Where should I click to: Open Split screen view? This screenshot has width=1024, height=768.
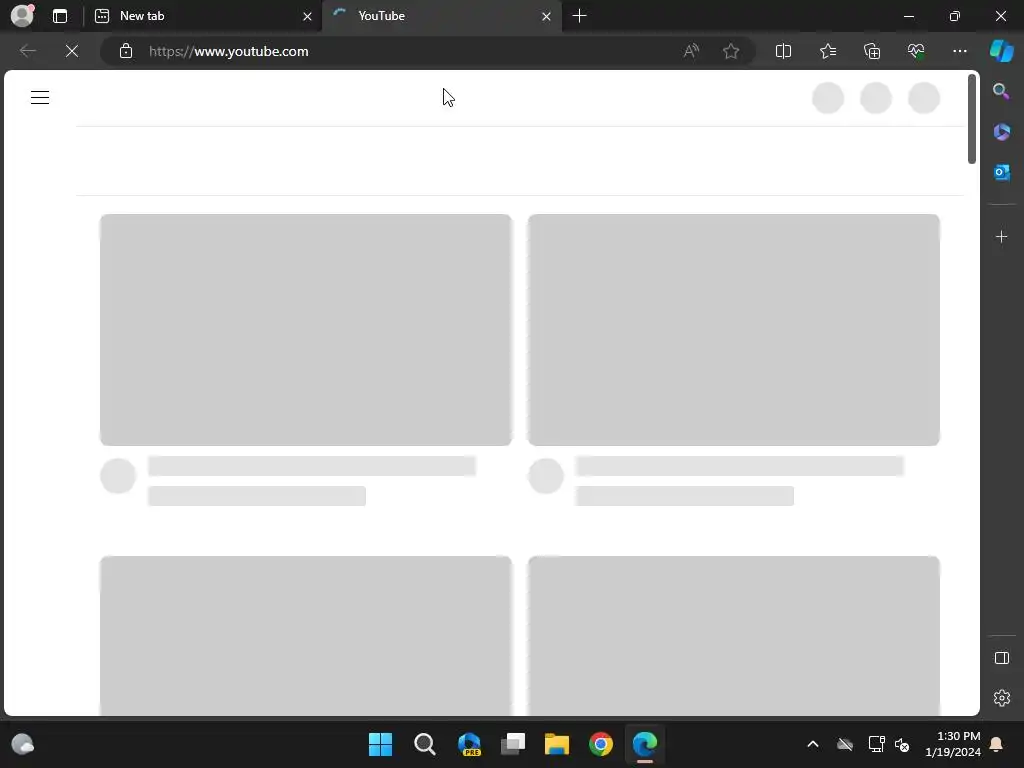tap(783, 51)
